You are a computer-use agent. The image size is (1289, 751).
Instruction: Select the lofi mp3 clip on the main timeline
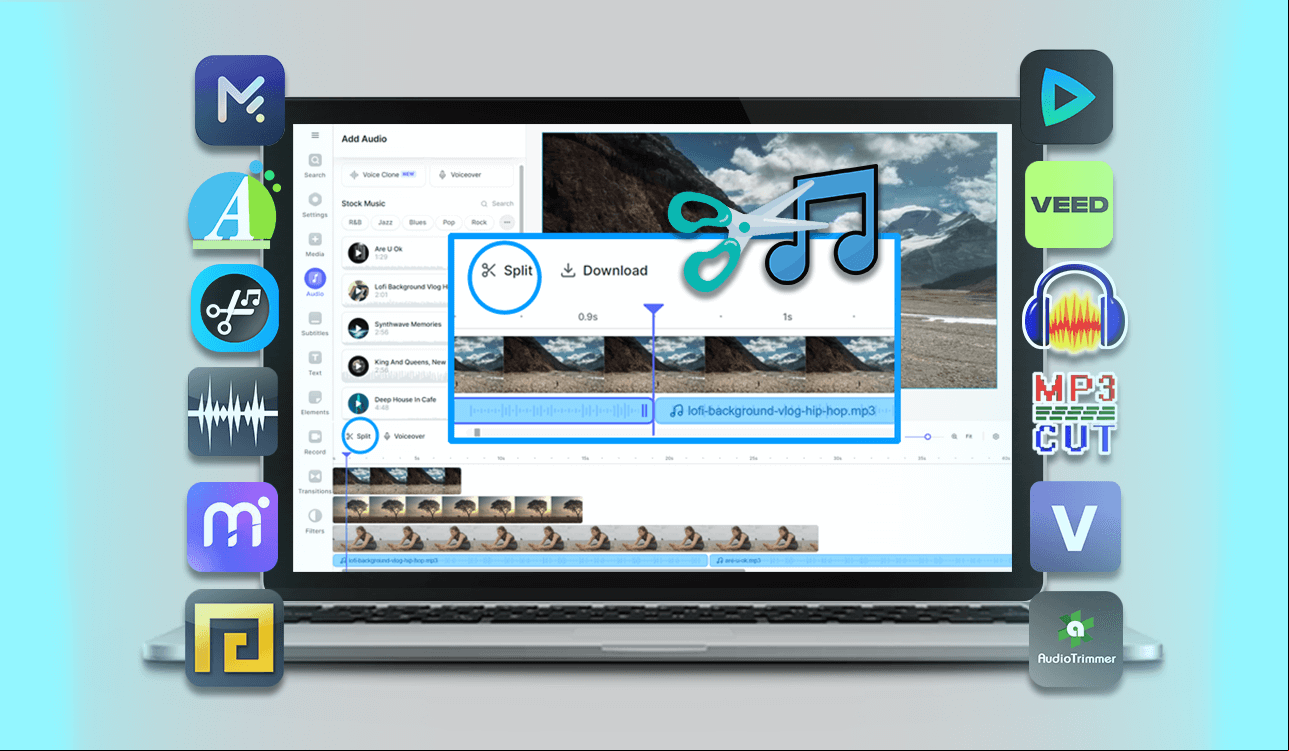coord(520,561)
